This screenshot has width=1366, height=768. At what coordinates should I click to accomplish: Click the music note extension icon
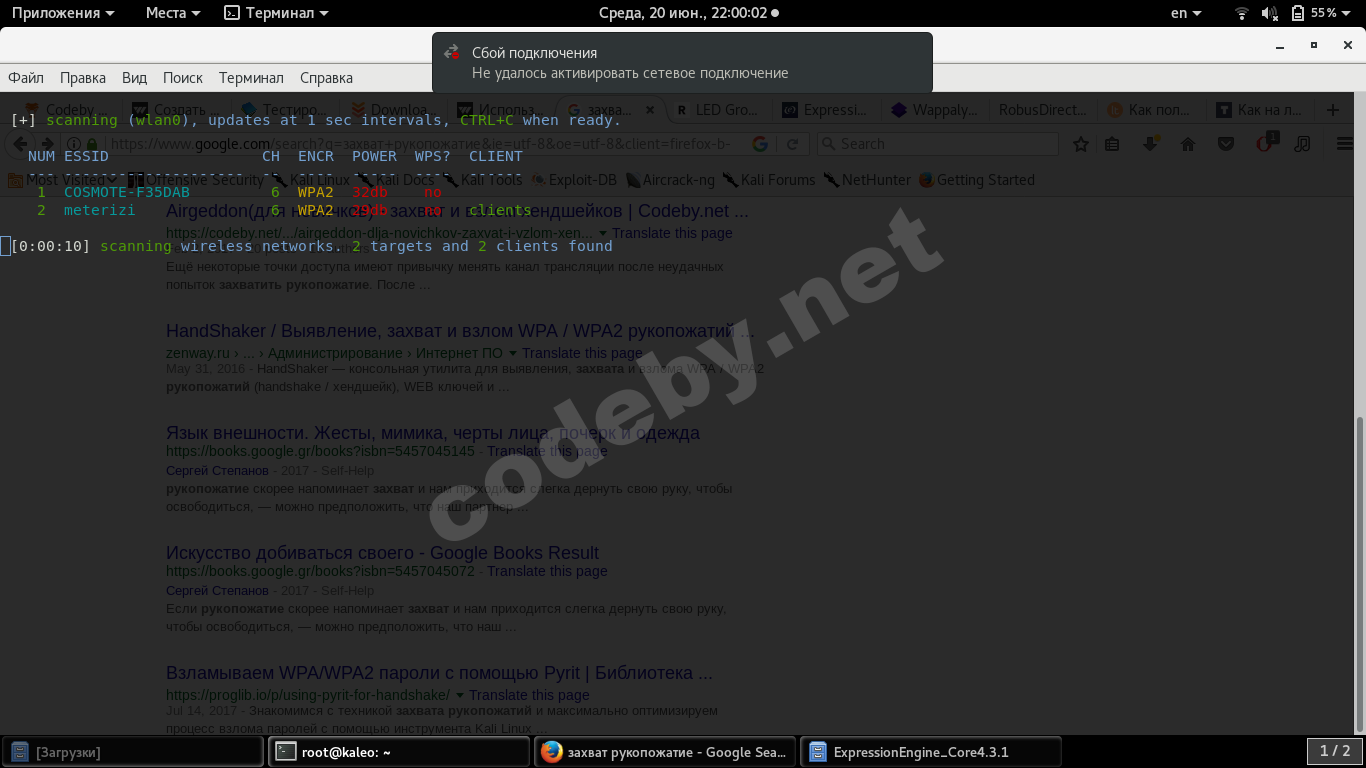coord(1302,144)
